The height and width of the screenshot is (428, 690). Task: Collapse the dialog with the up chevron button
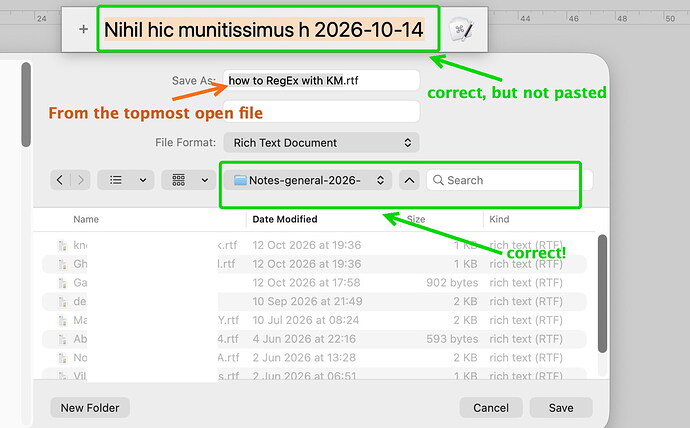click(x=409, y=180)
